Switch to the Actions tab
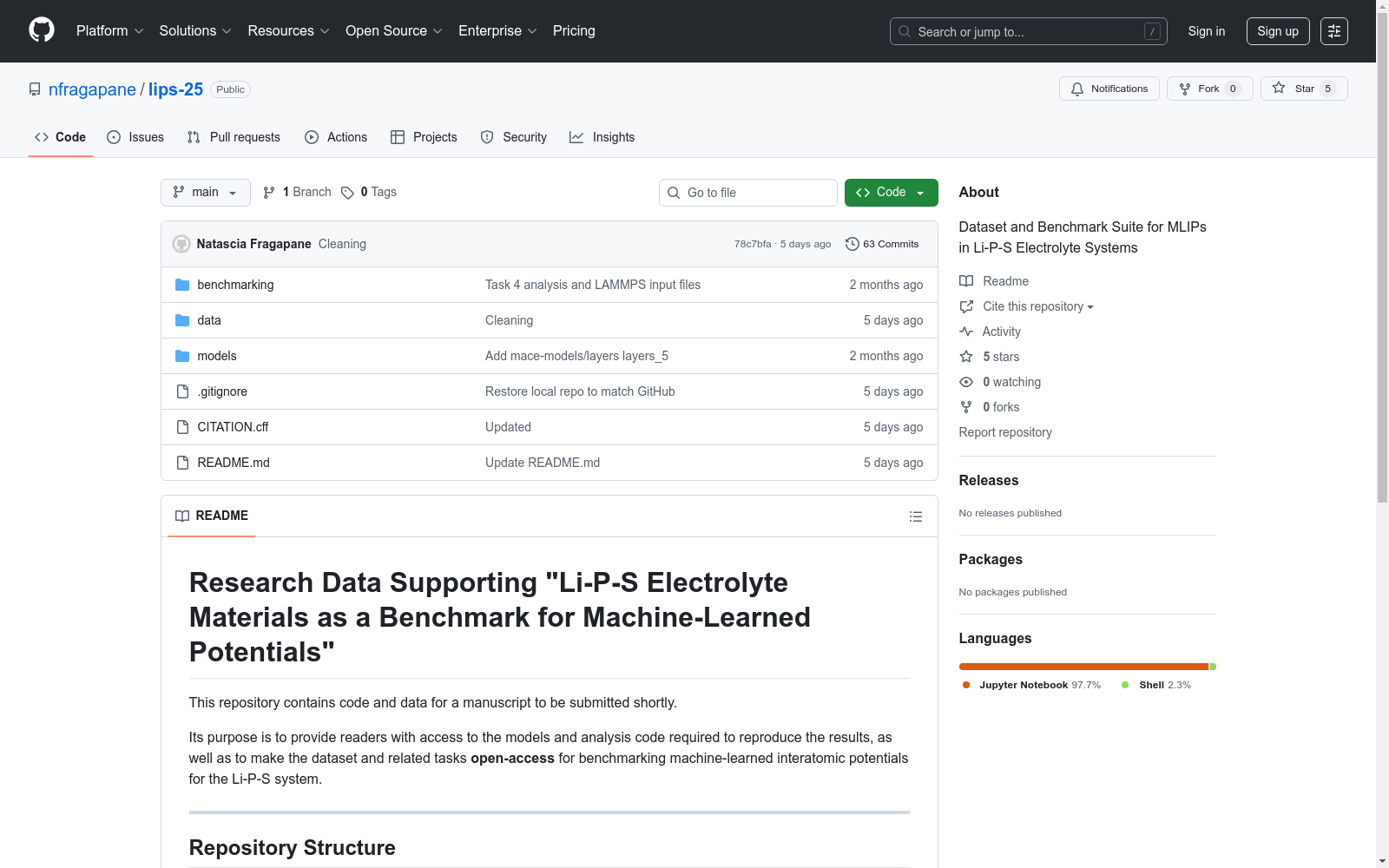 pyautogui.click(x=336, y=137)
